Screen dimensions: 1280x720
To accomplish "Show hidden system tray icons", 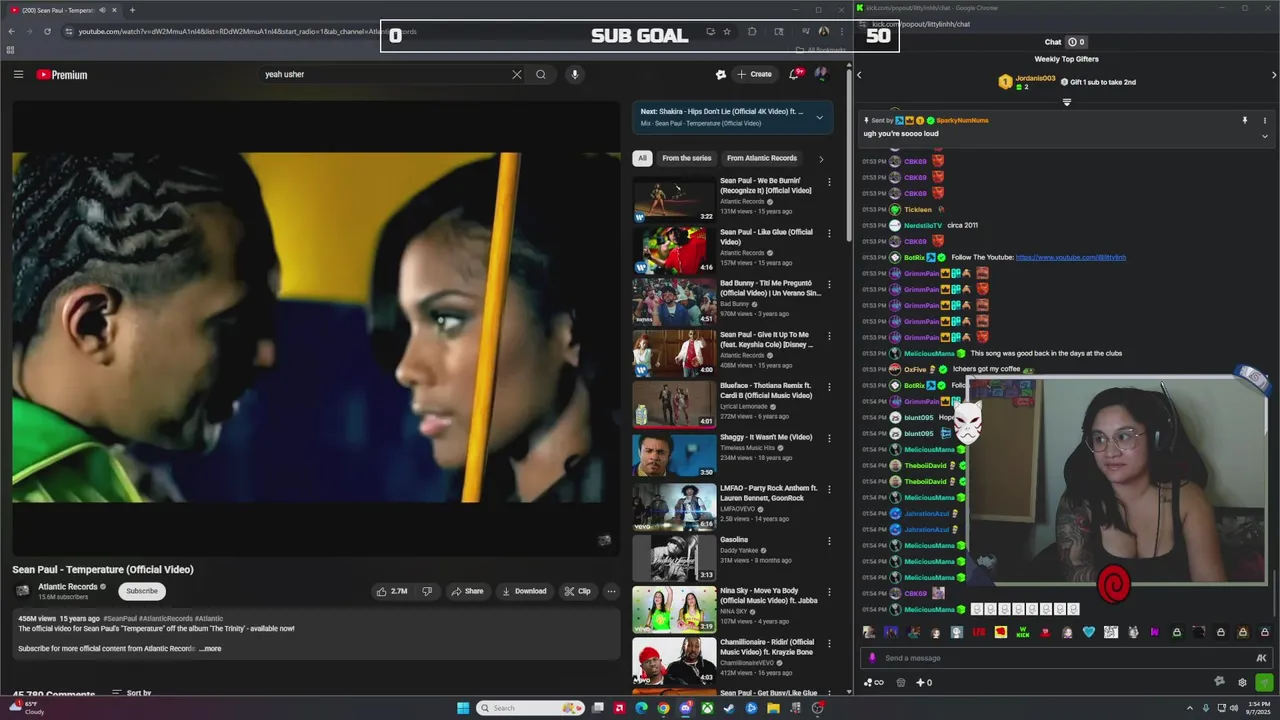I will click(x=1189, y=708).
